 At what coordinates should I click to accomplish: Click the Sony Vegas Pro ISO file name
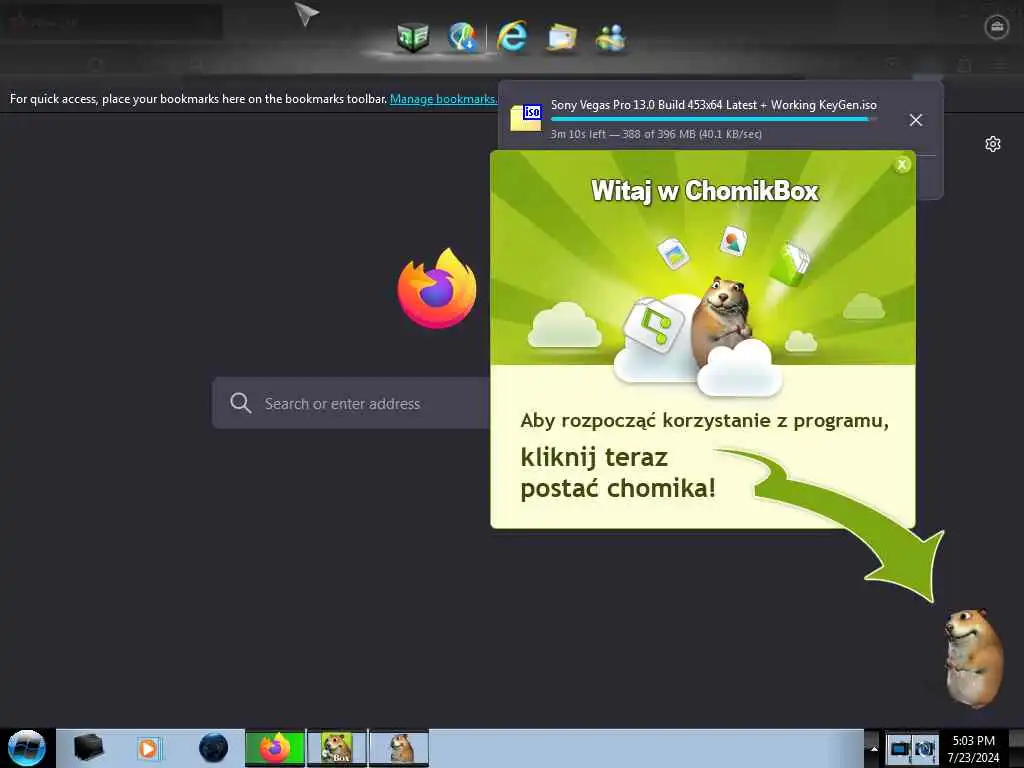tap(713, 104)
